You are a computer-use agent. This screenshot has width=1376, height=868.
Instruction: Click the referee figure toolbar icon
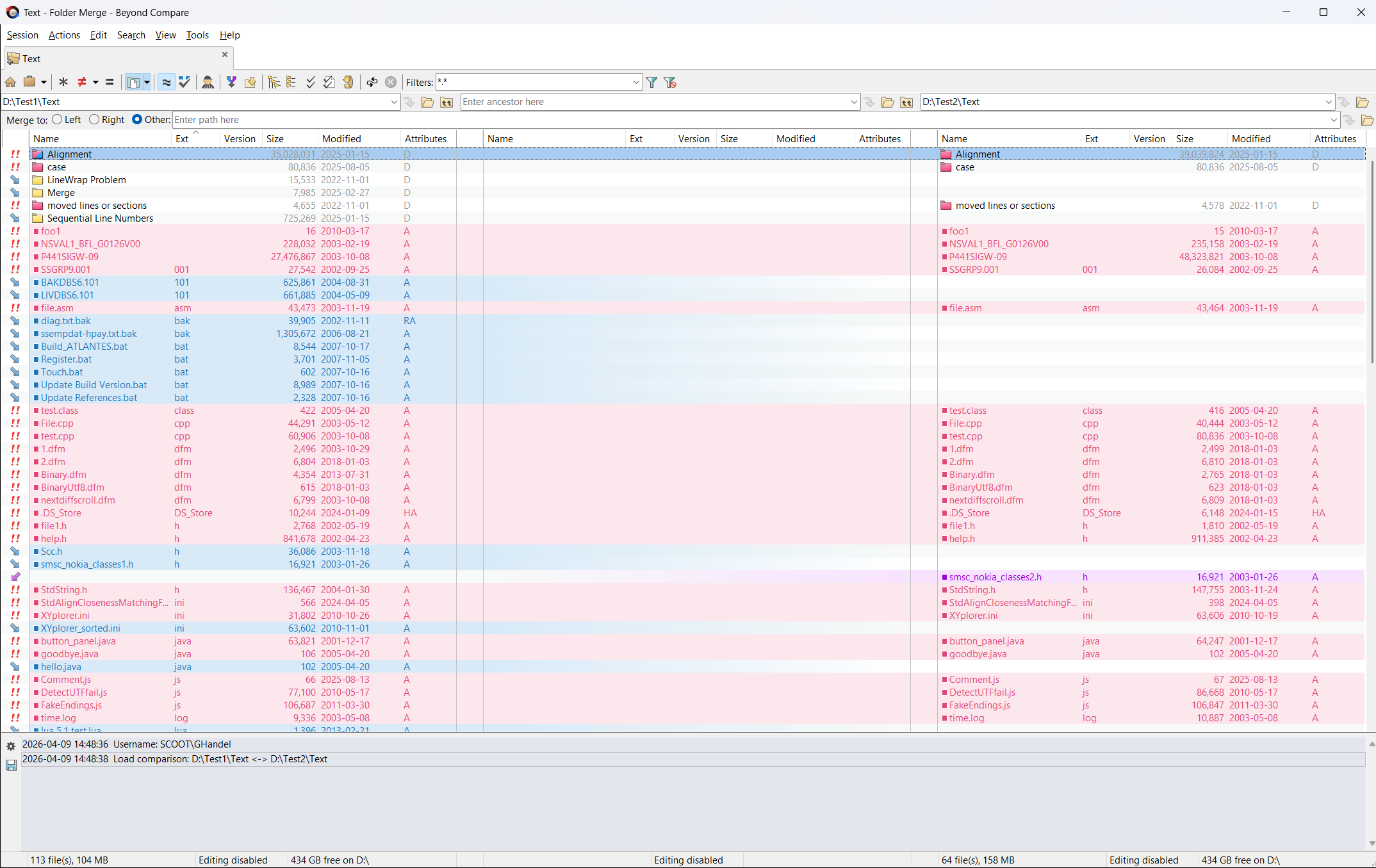208,82
